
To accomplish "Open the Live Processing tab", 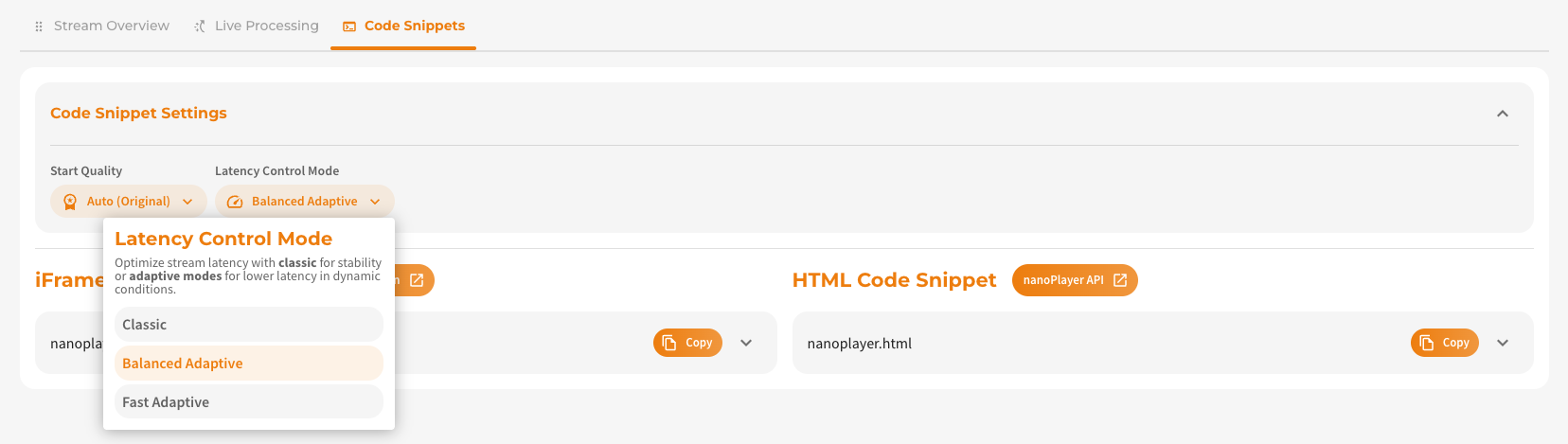I will click(x=256, y=26).
